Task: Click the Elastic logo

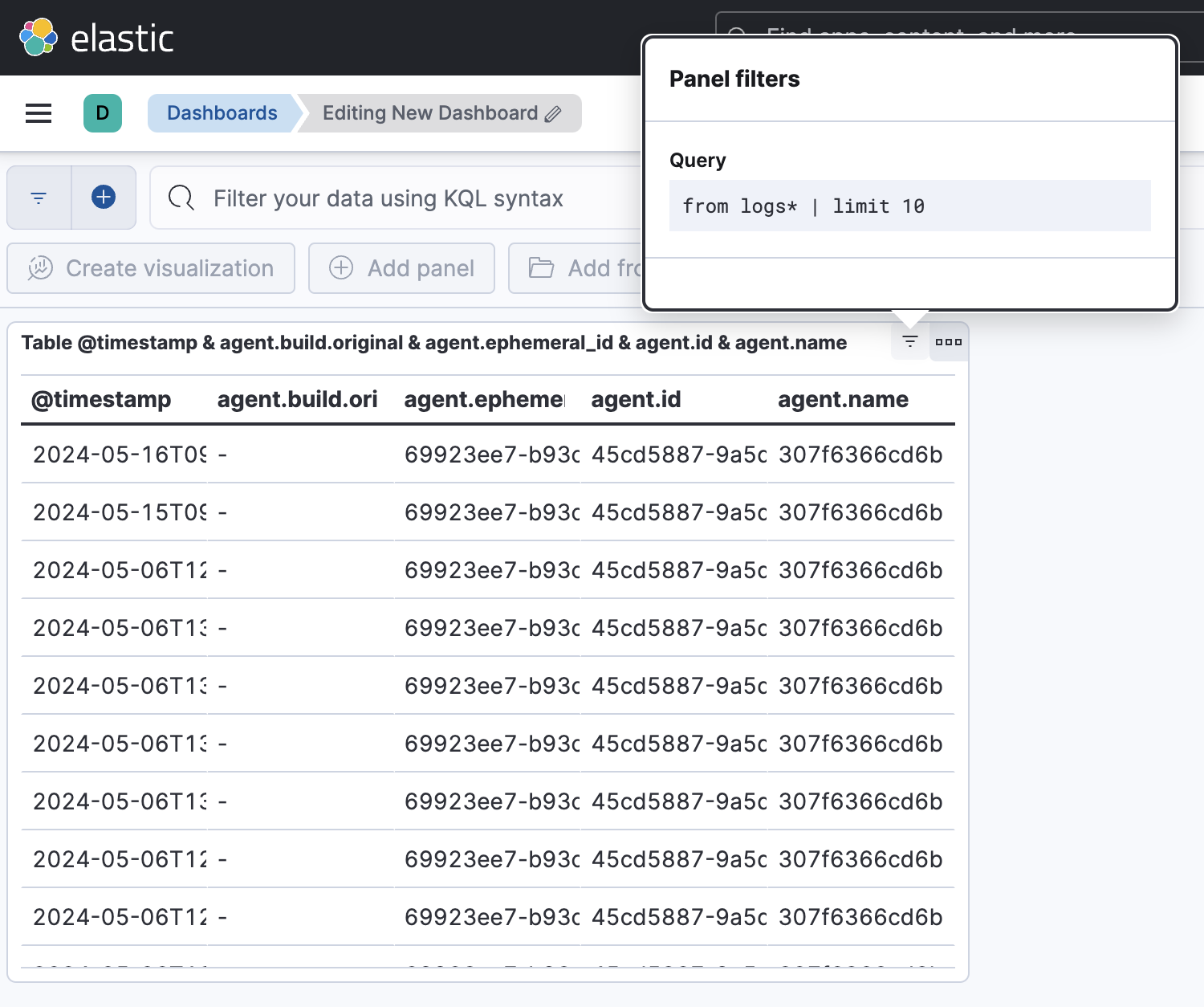Action: click(98, 36)
